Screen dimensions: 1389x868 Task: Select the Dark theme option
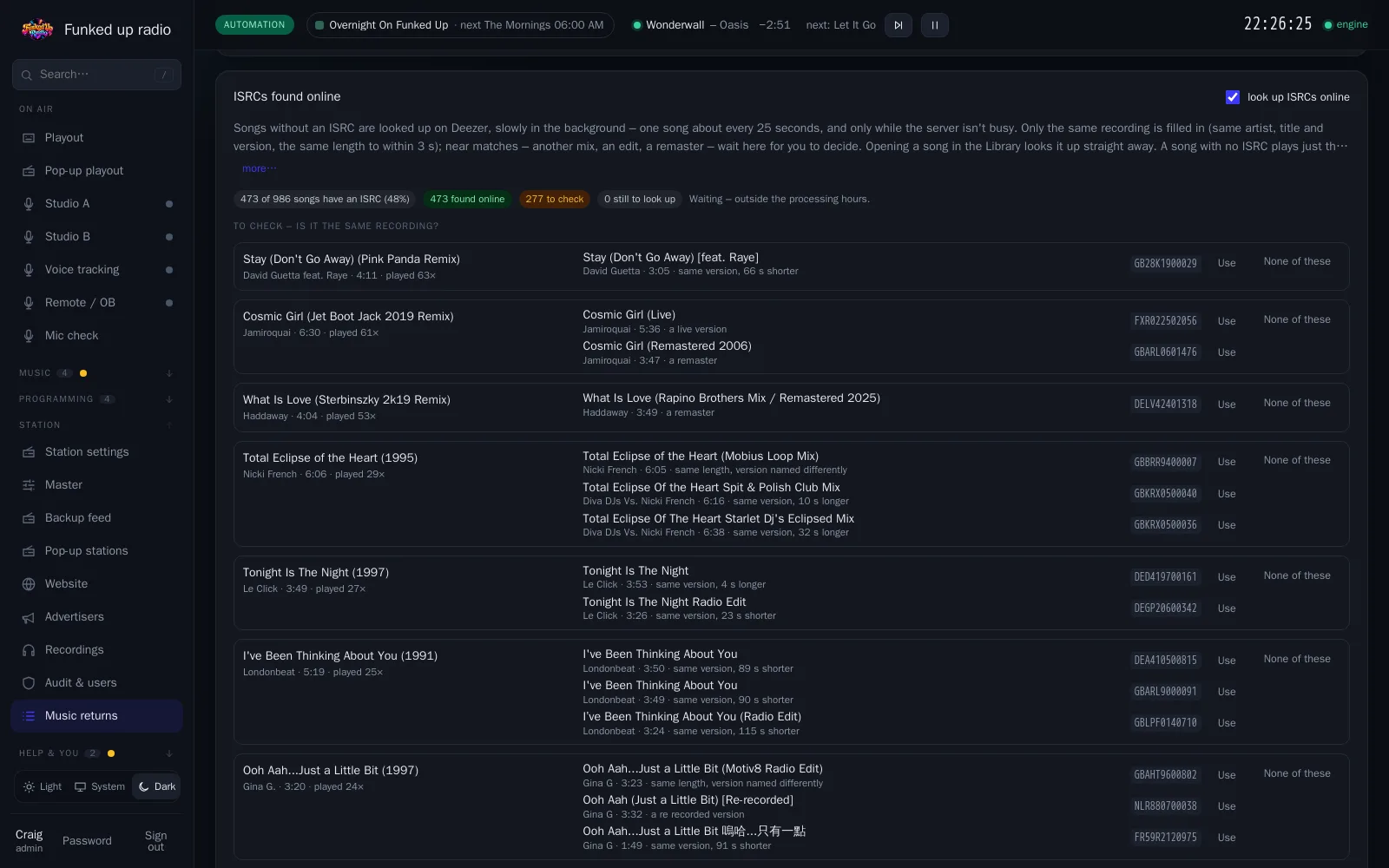point(156,787)
